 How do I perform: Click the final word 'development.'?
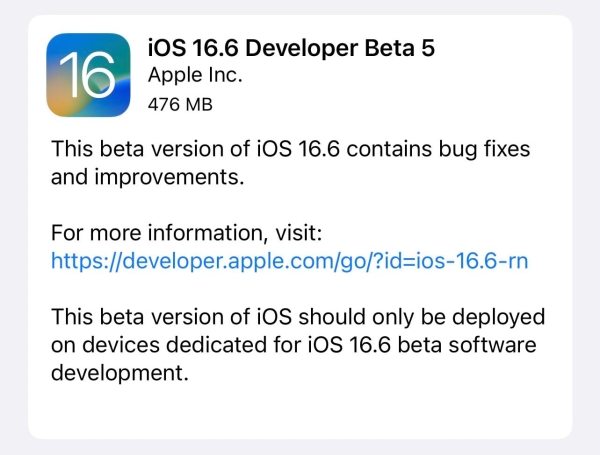click(120, 373)
